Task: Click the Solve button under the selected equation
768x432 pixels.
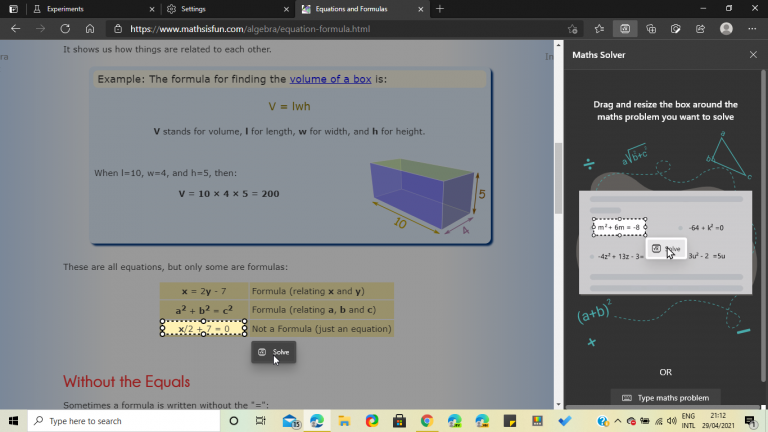Action: tap(274, 352)
